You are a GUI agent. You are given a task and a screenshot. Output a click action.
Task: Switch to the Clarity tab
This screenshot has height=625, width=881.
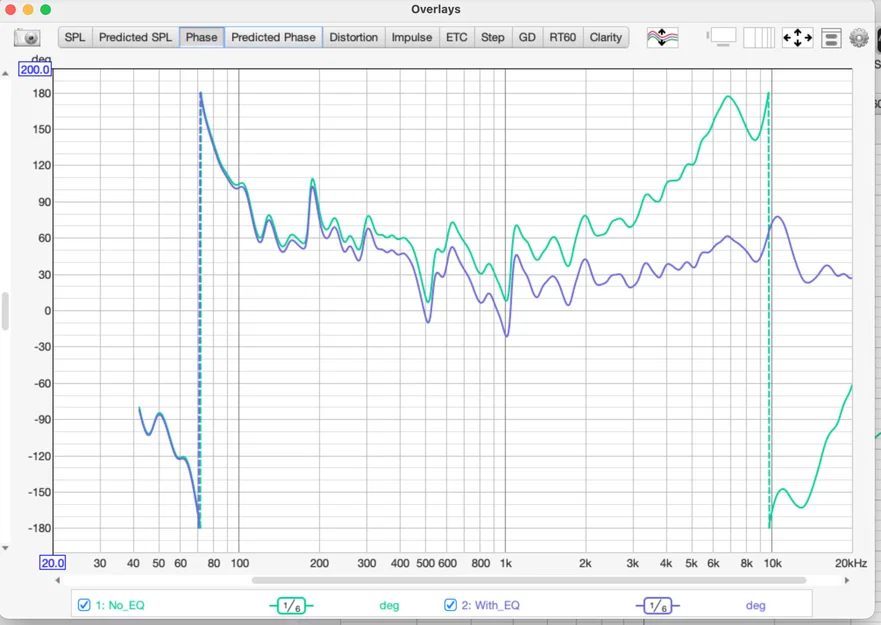[x=606, y=38]
